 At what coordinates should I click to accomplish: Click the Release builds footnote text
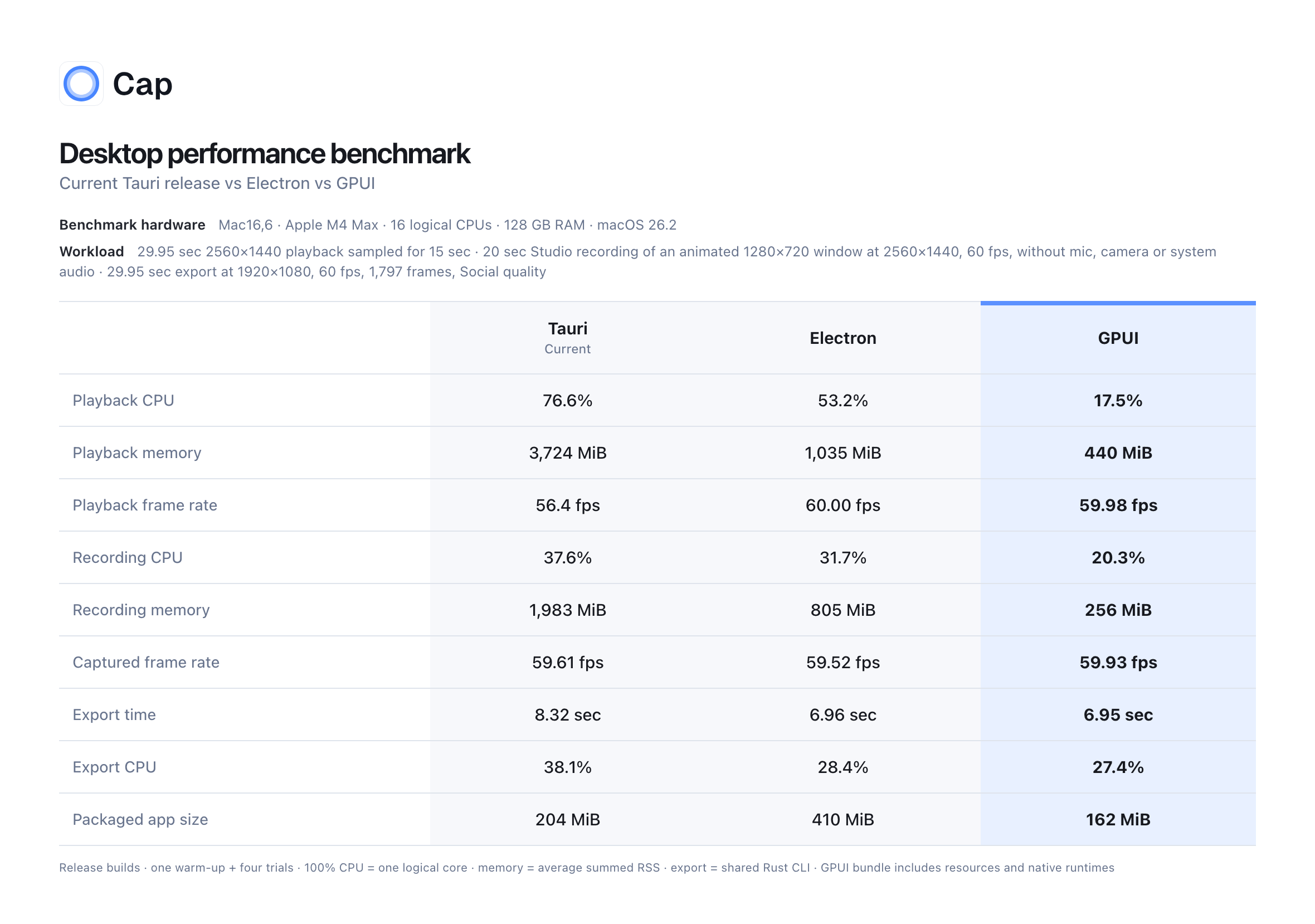587,868
